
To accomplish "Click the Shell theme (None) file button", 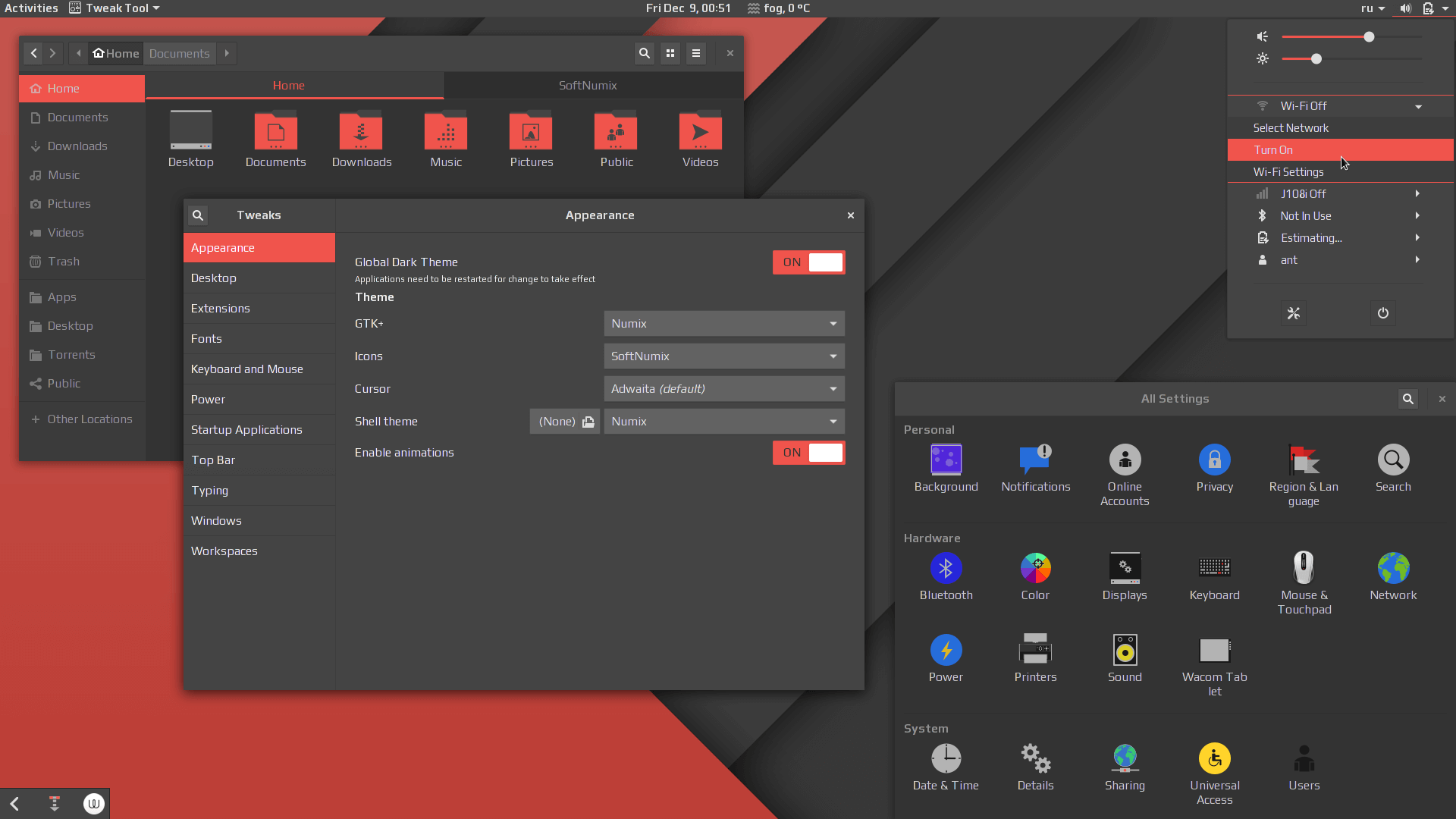I will 565,422.
